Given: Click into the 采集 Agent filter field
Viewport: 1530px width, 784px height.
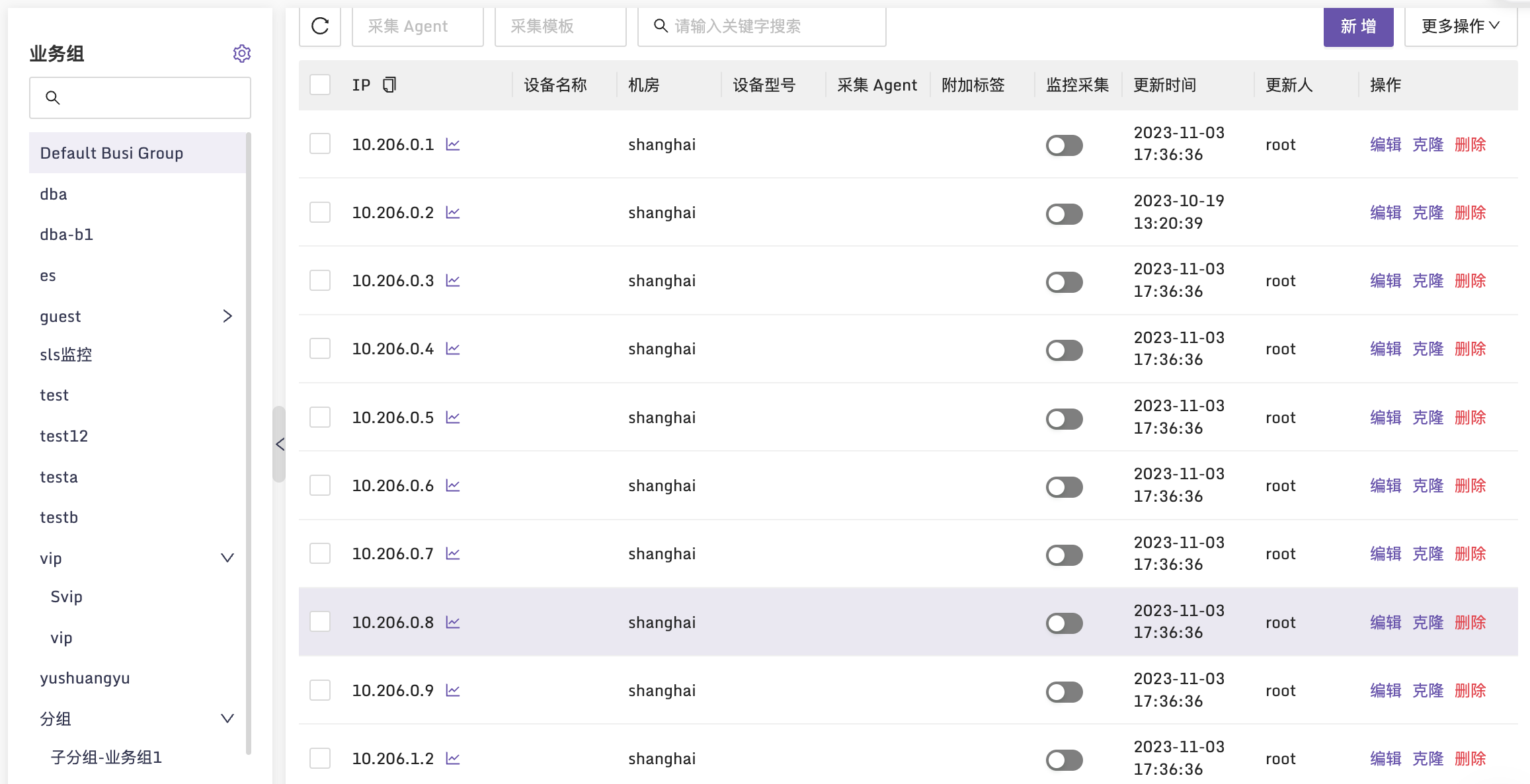Looking at the screenshot, I should pos(417,26).
